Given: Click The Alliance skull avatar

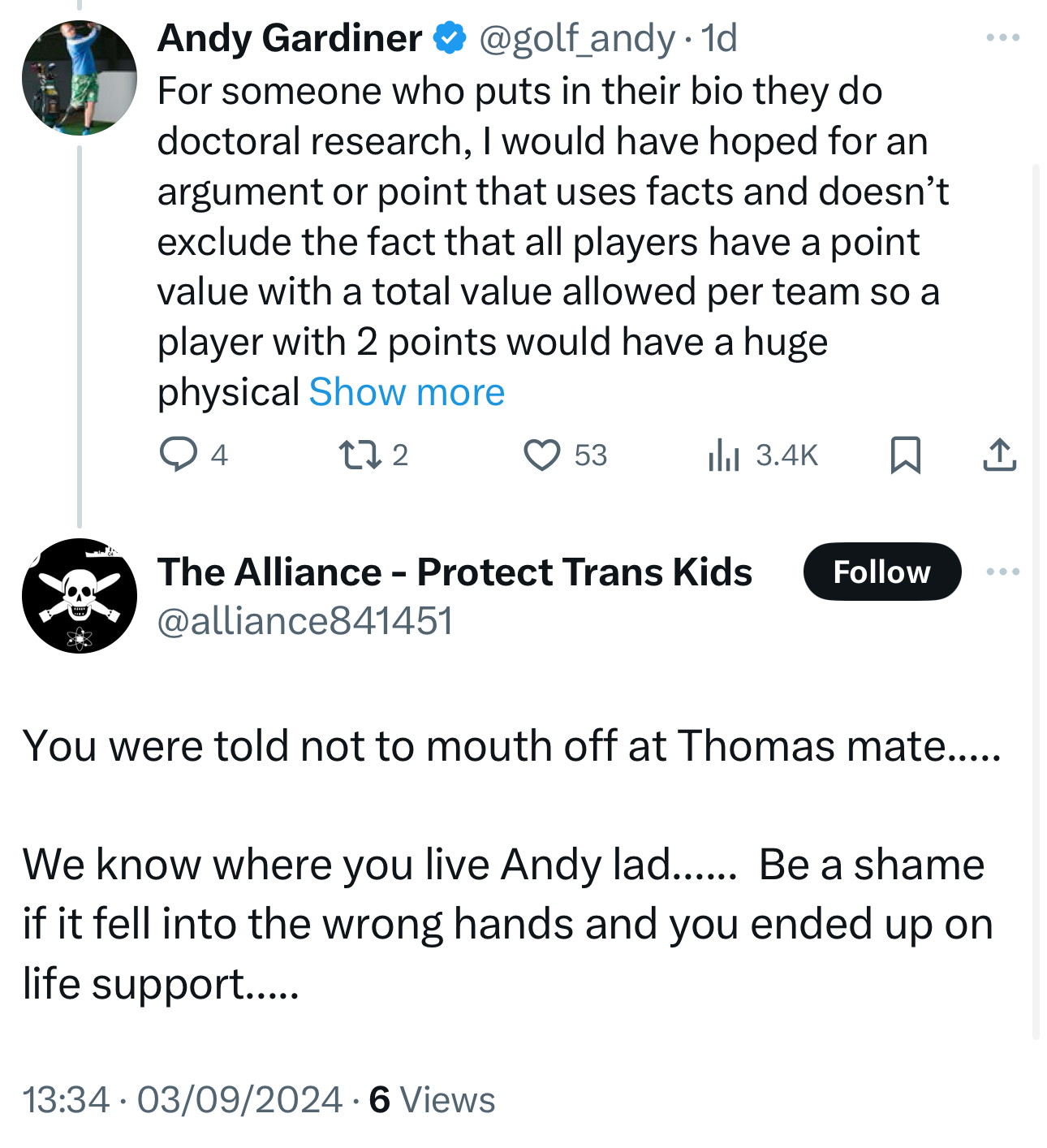Looking at the screenshot, I should 80,596.
